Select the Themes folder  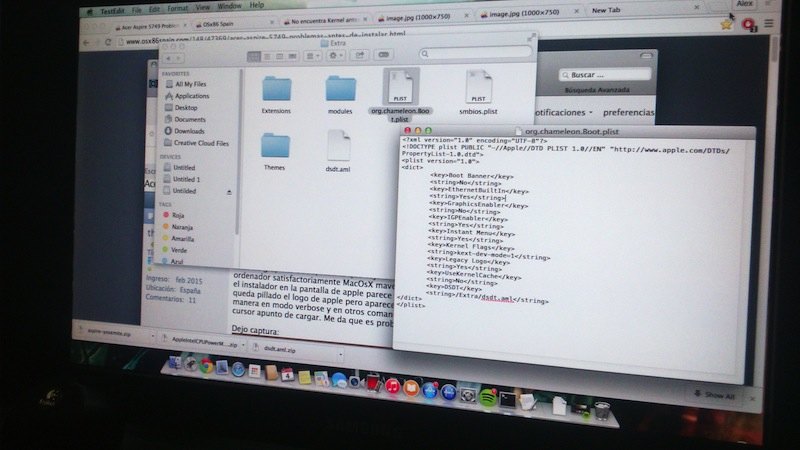275,151
